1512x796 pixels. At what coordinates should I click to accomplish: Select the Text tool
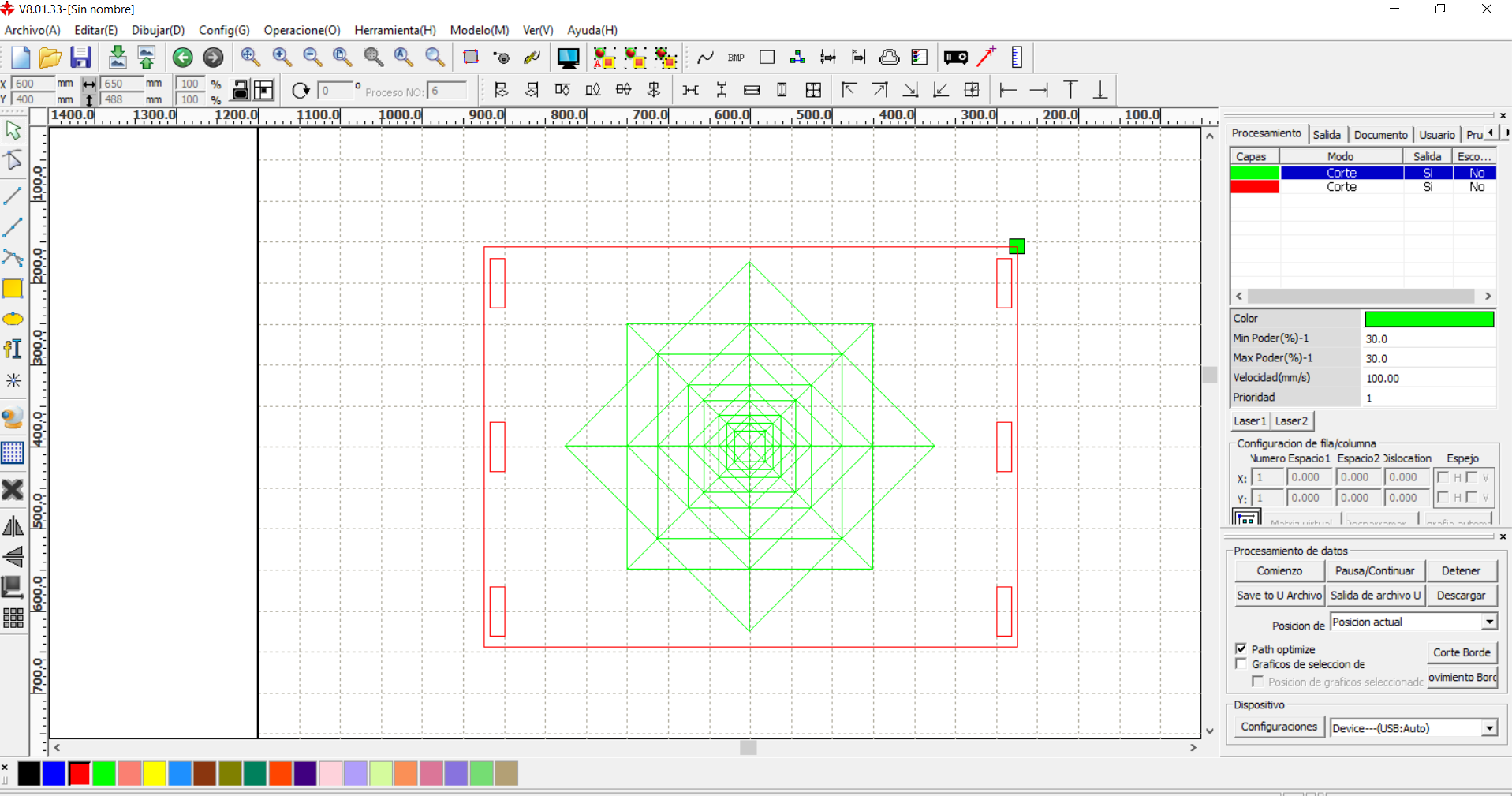pos(13,349)
